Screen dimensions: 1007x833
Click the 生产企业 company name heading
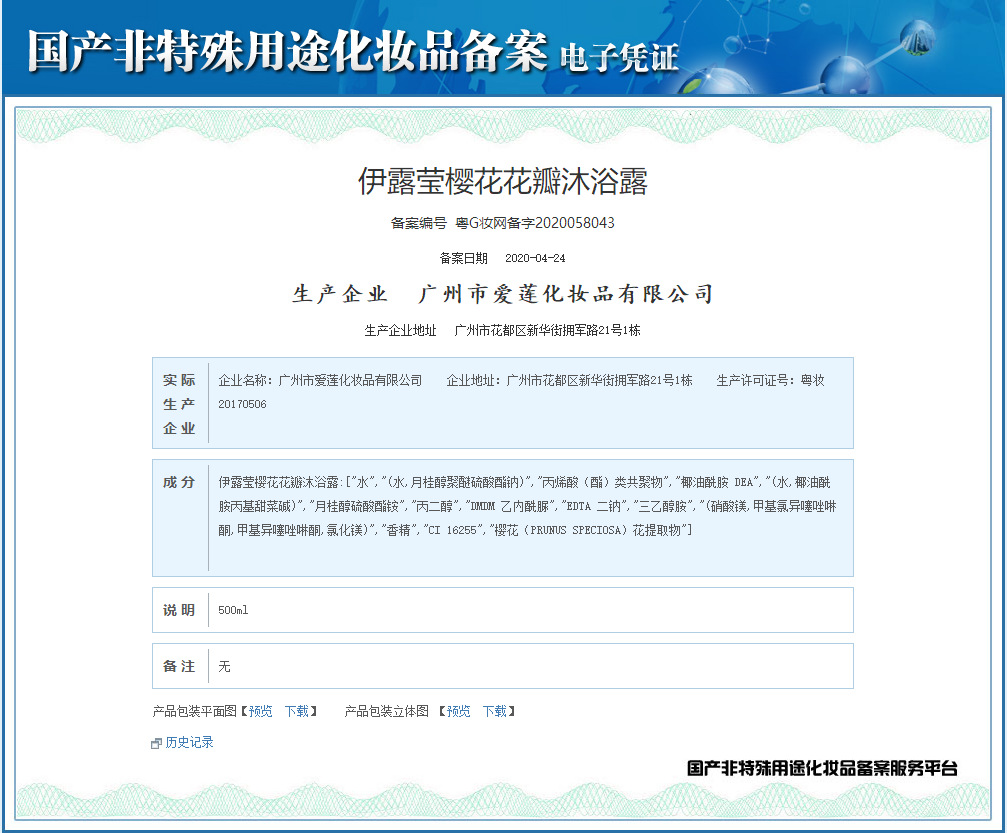pos(503,294)
